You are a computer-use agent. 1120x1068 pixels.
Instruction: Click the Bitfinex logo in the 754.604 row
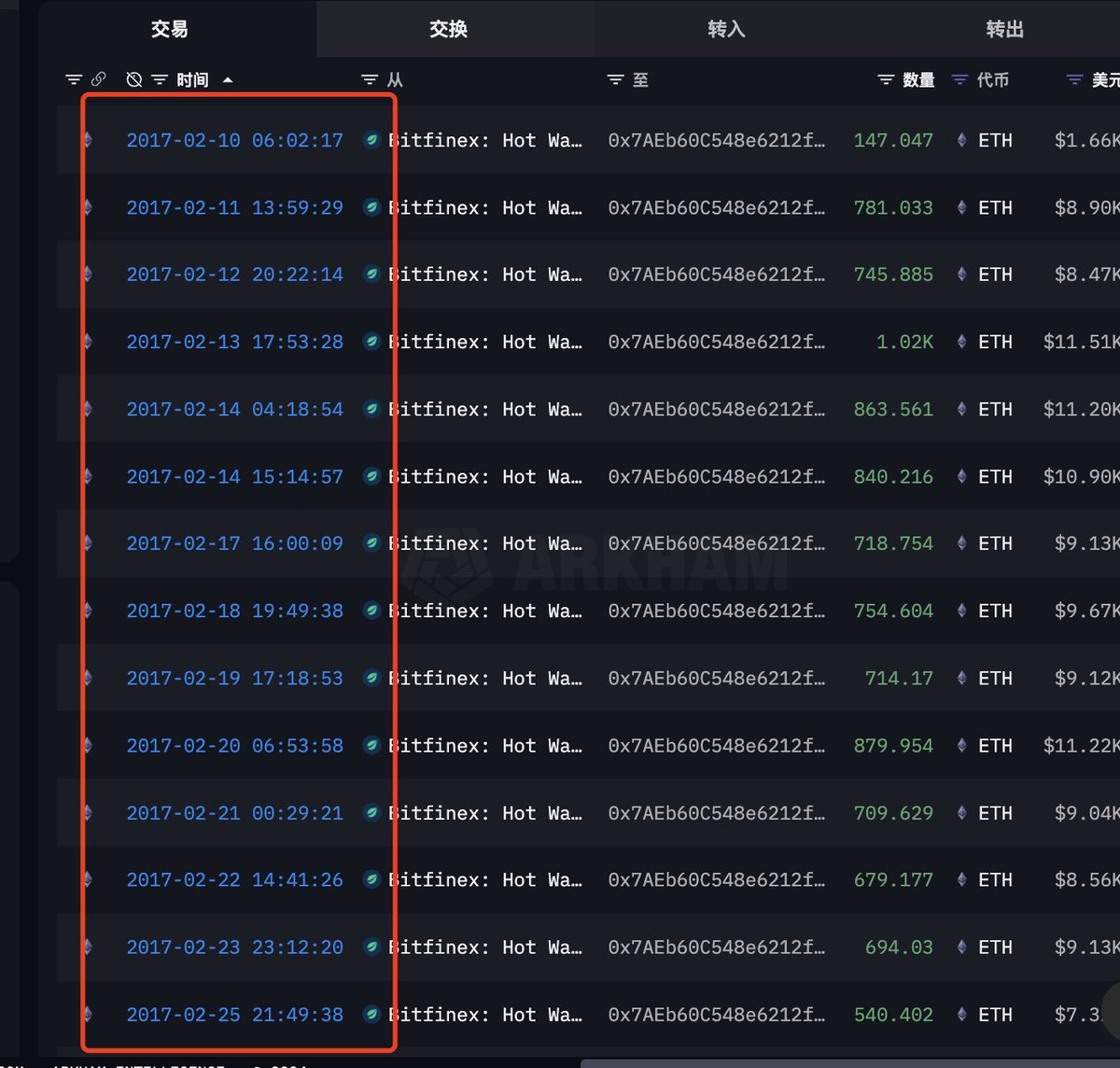(x=371, y=611)
